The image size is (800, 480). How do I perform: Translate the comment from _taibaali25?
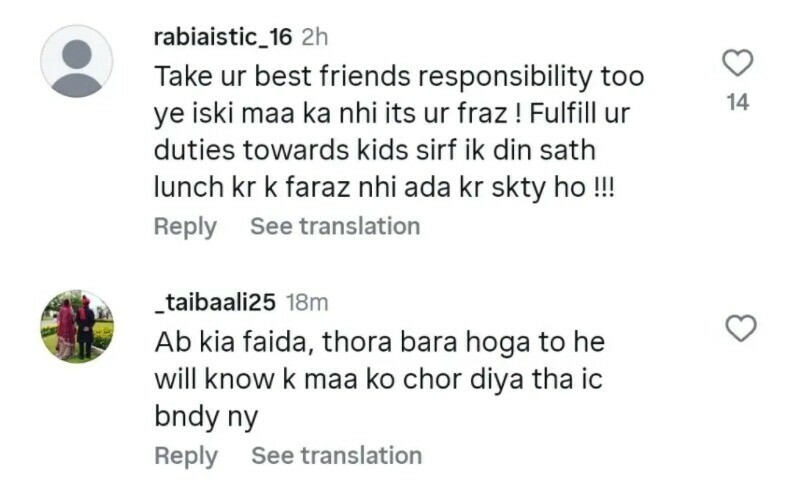click(x=336, y=456)
